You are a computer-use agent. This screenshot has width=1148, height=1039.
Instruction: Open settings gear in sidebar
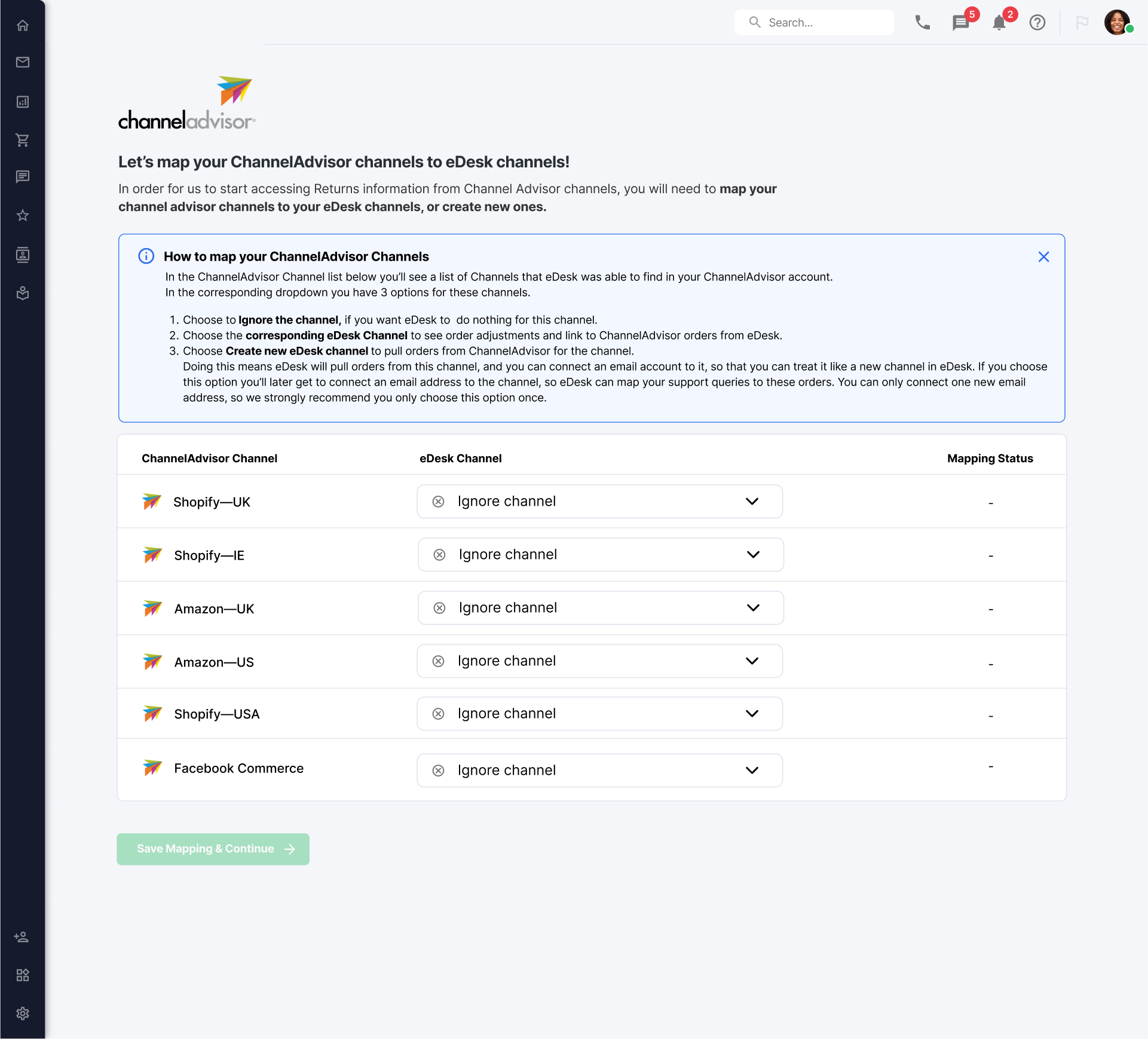pos(23,1013)
